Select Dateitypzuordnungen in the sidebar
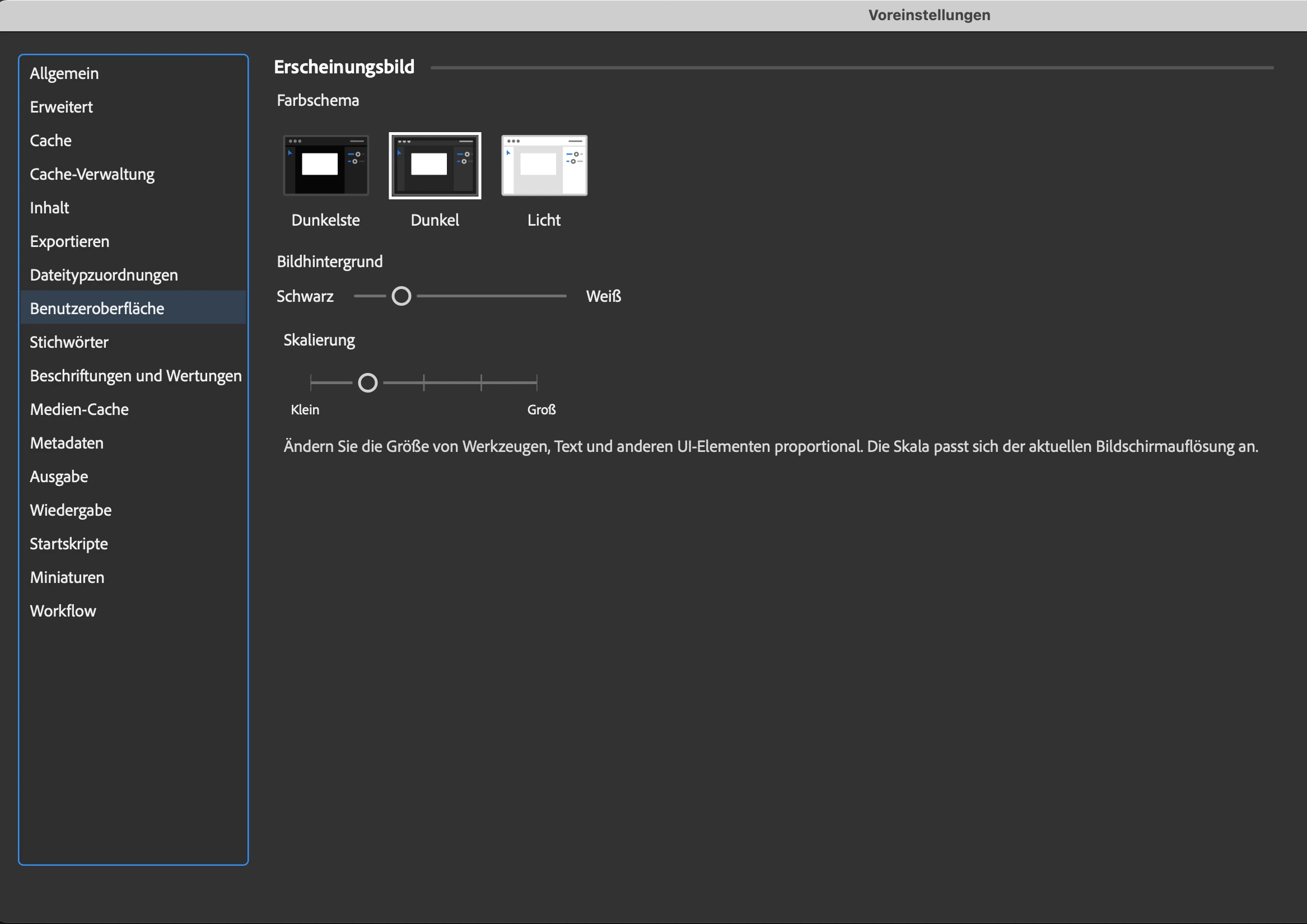 tap(104, 275)
